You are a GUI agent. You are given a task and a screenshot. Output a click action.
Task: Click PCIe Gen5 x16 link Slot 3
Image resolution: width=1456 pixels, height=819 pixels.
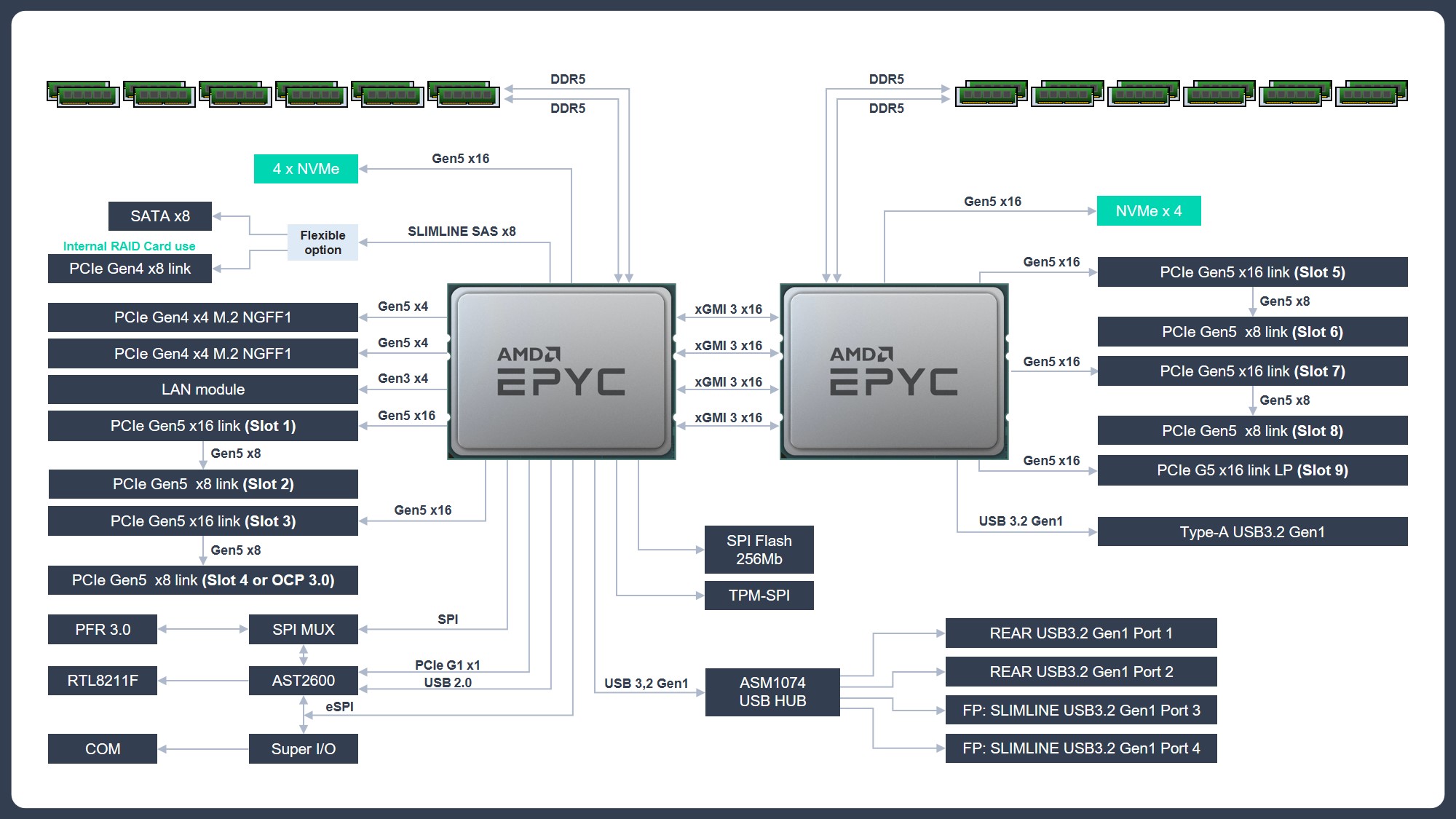(203, 521)
